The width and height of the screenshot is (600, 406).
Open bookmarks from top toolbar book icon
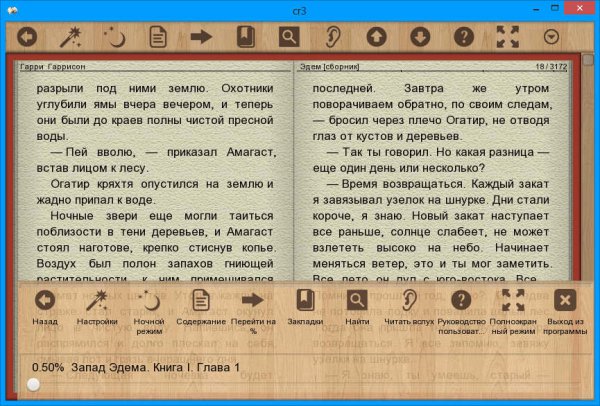[x=246, y=37]
